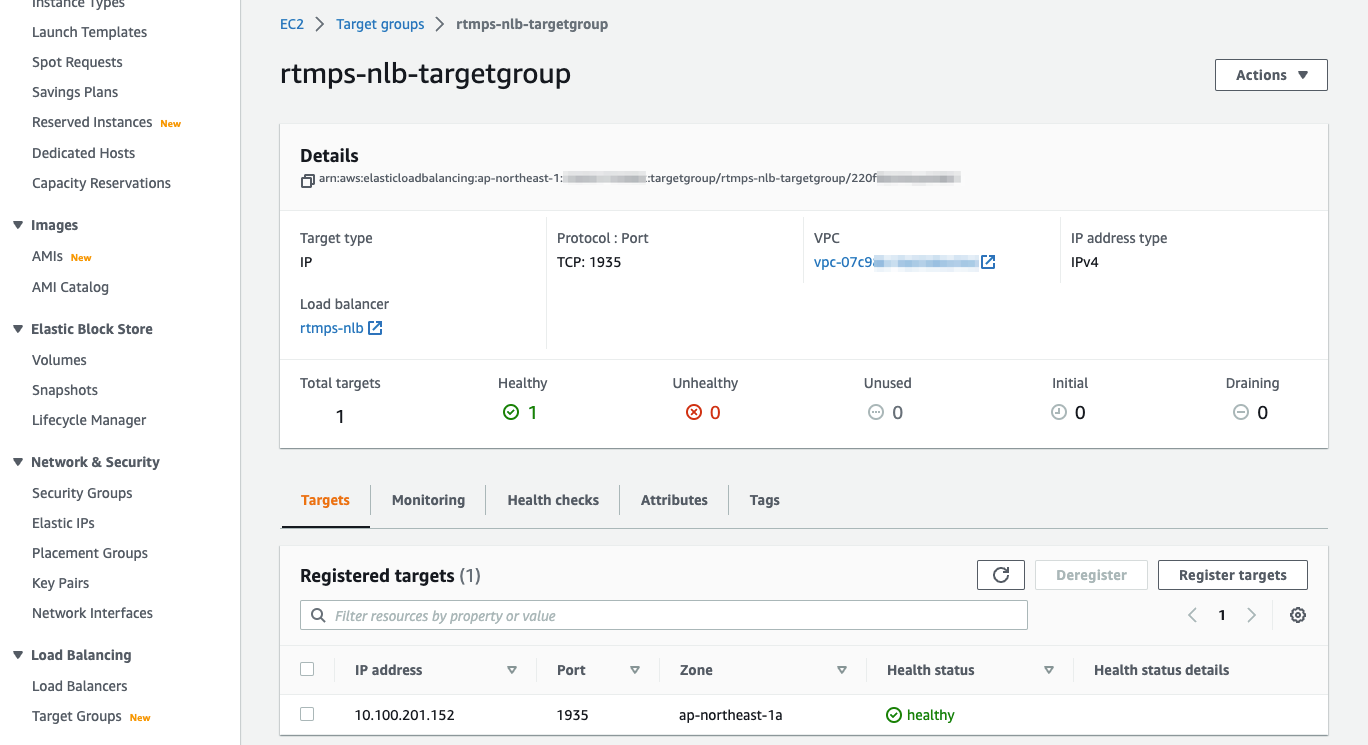Open Reserved Instances in sidebar

point(92,122)
